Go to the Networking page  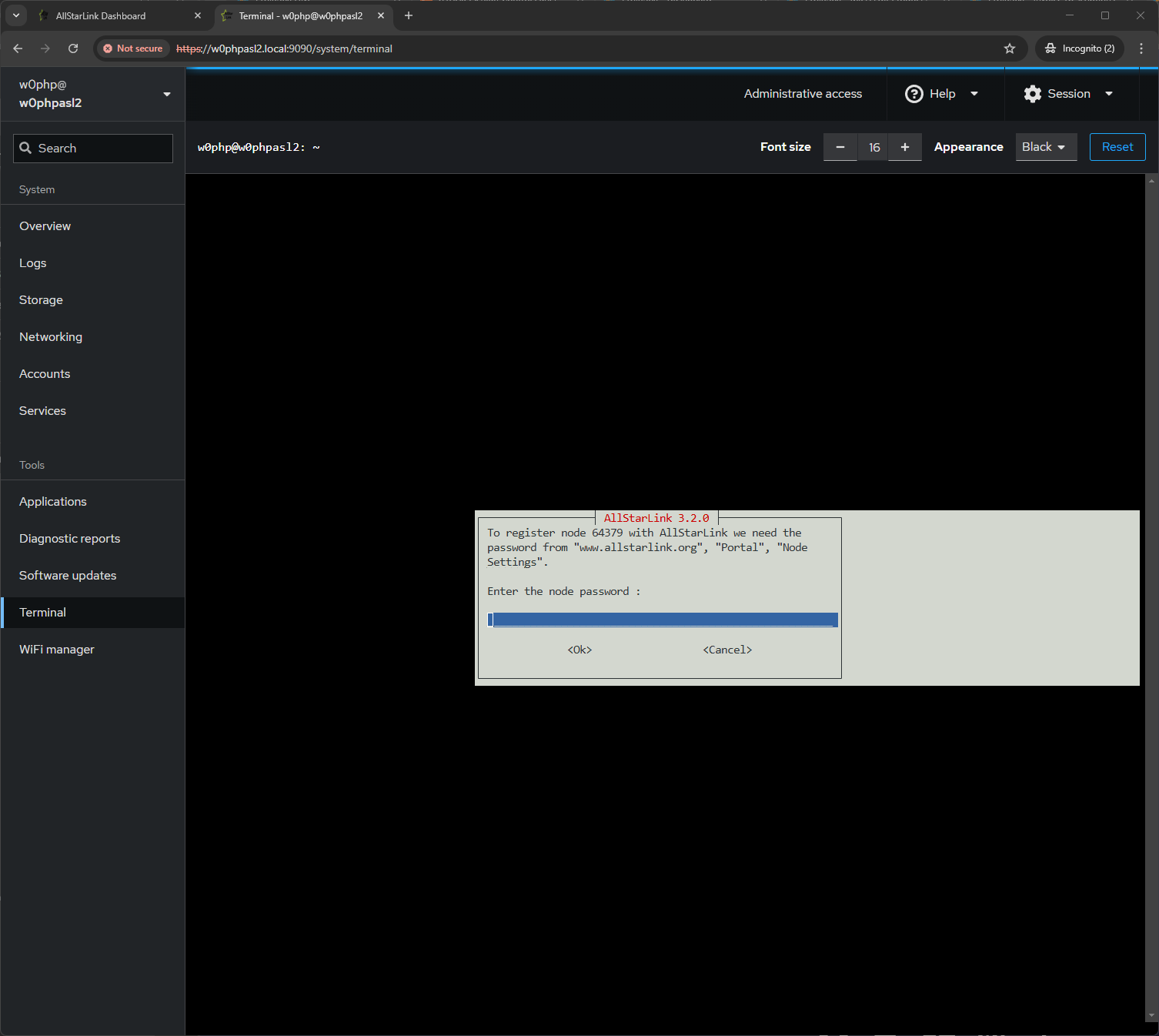point(51,337)
